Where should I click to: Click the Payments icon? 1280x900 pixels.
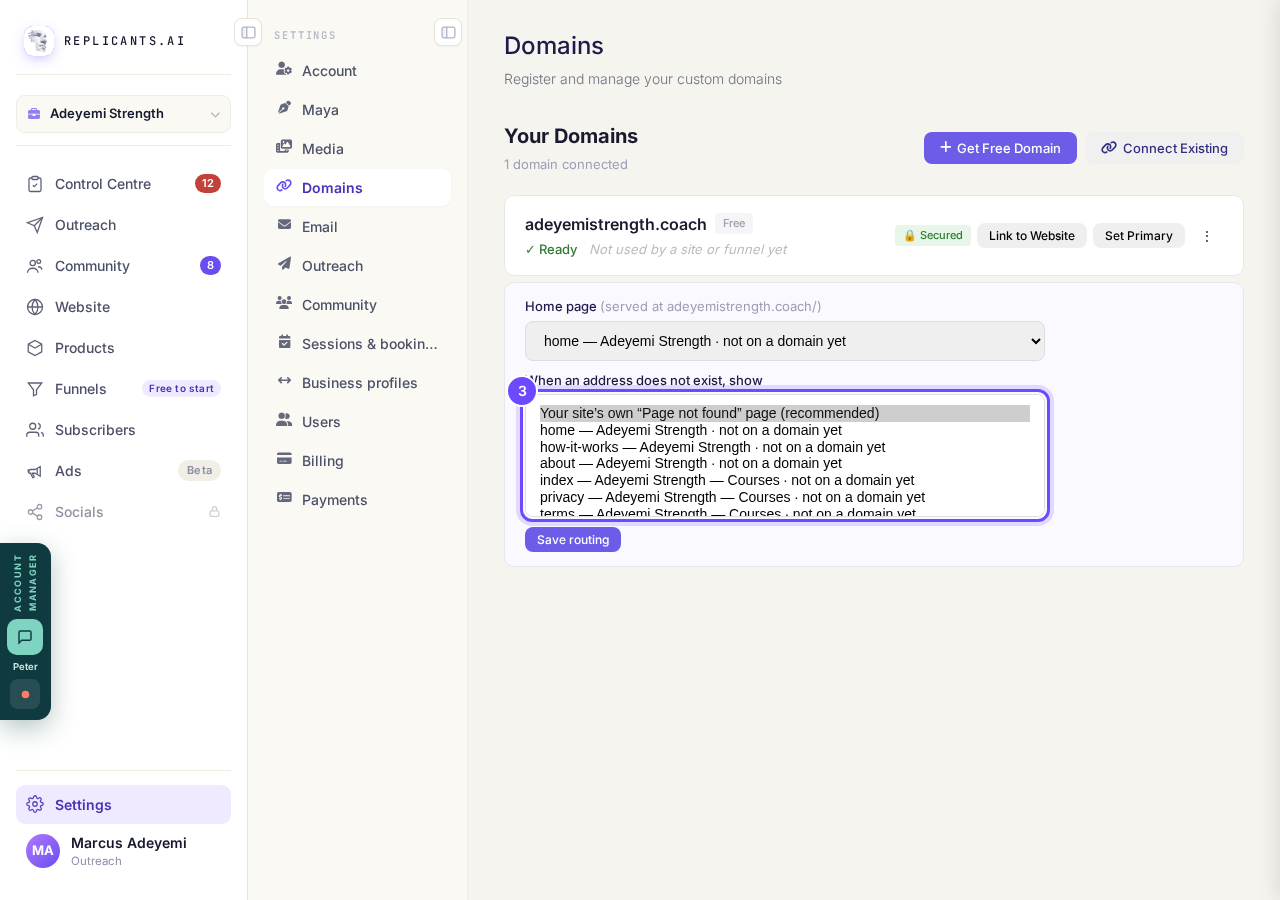tap(284, 499)
